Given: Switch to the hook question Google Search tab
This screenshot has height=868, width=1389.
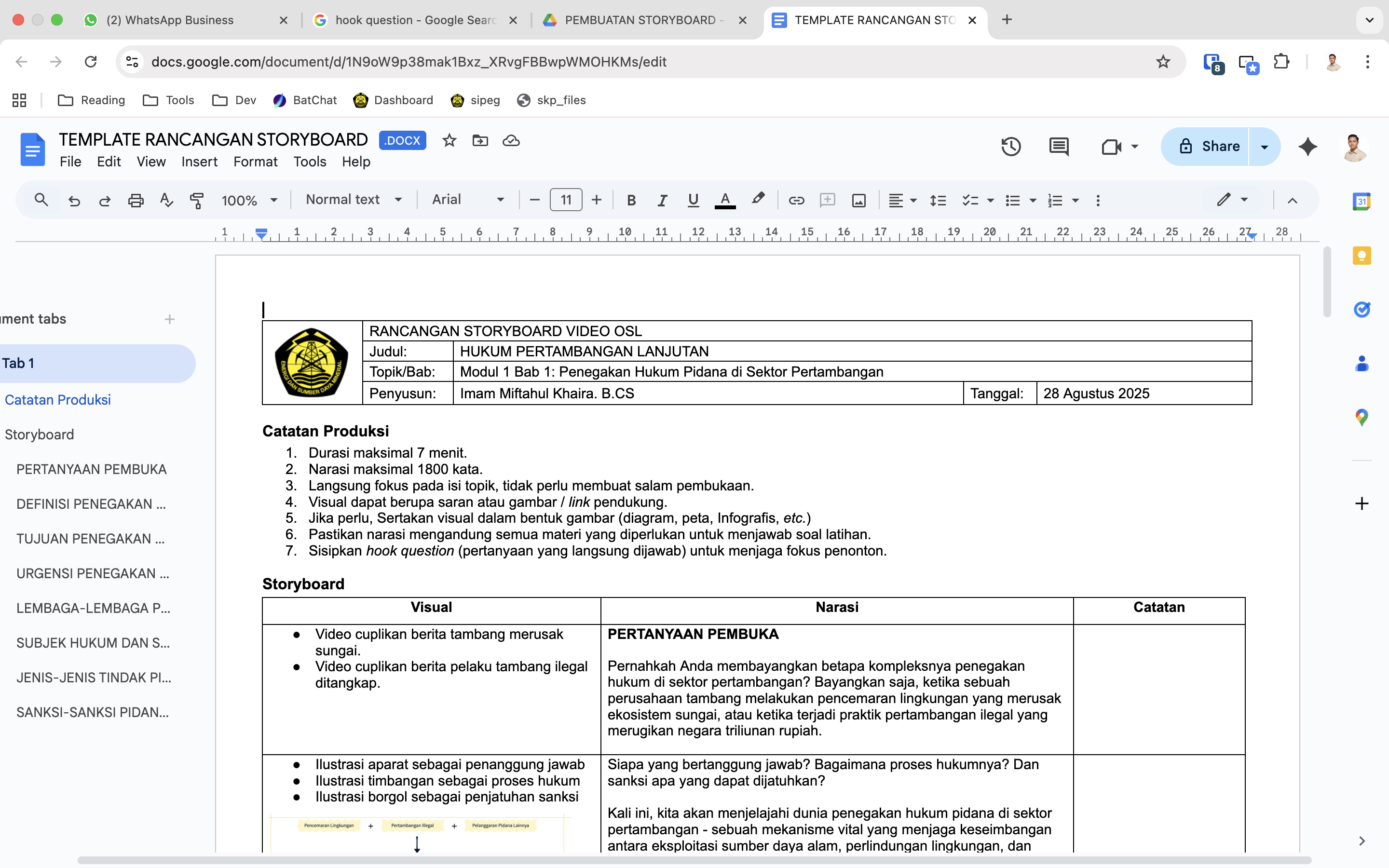Looking at the screenshot, I should pos(415,20).
